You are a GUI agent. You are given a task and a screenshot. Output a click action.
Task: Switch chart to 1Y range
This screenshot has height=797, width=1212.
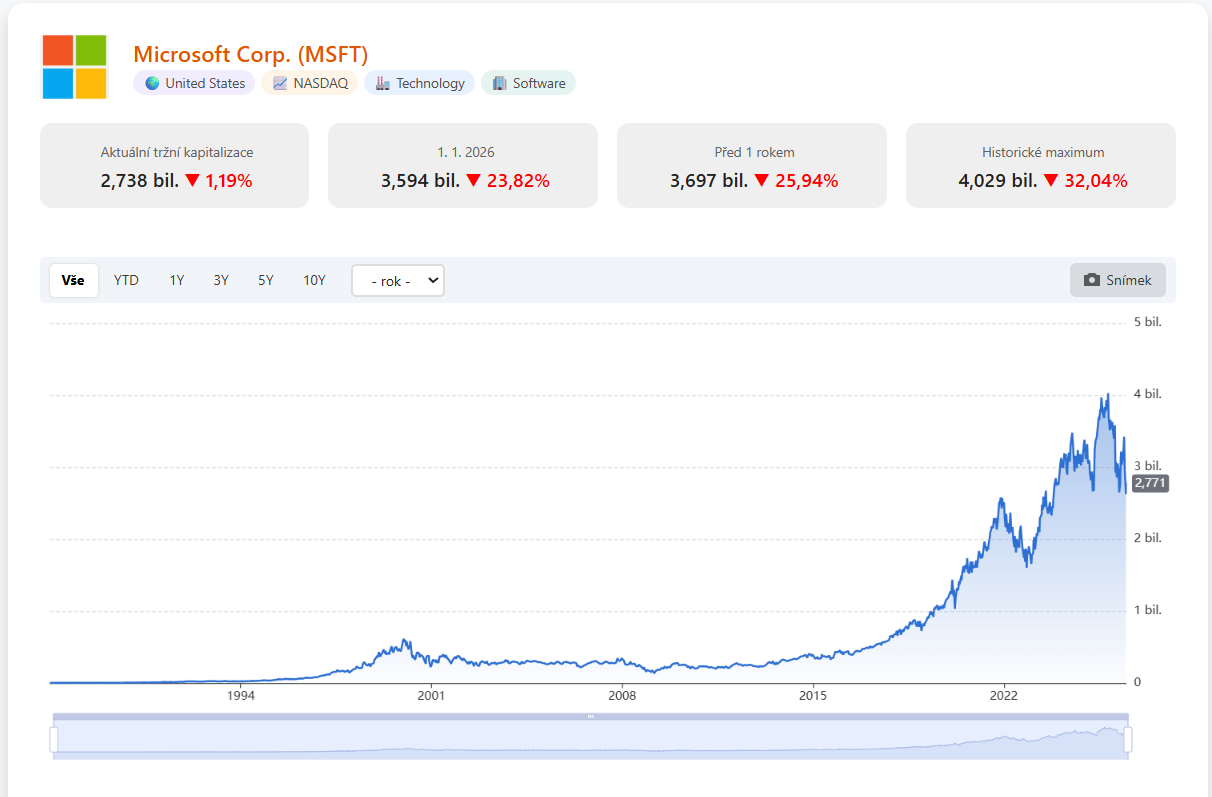pos(177,280)
